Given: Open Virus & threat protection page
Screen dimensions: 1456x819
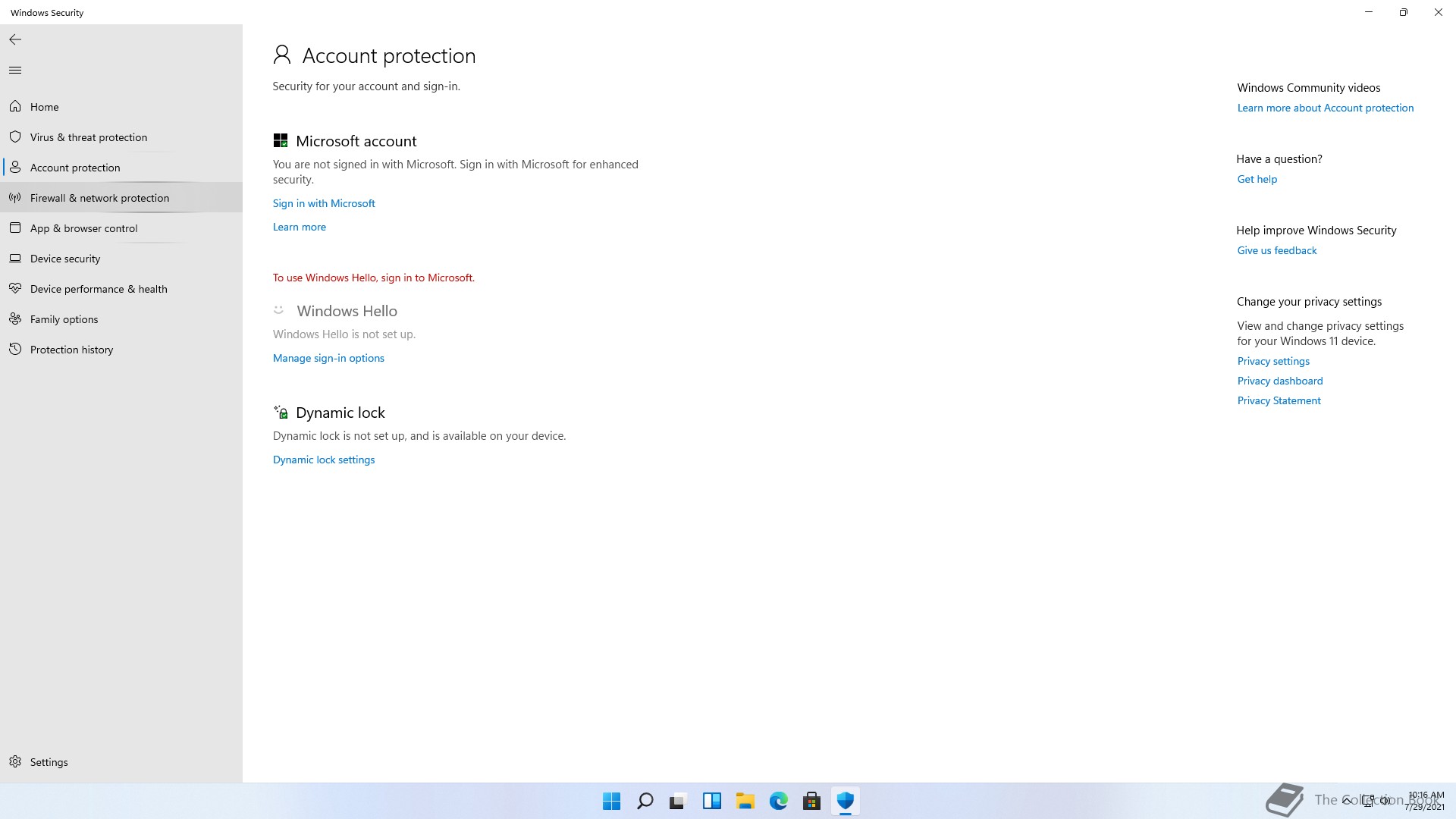Looking at the screenshot, I should coord(121,136).
